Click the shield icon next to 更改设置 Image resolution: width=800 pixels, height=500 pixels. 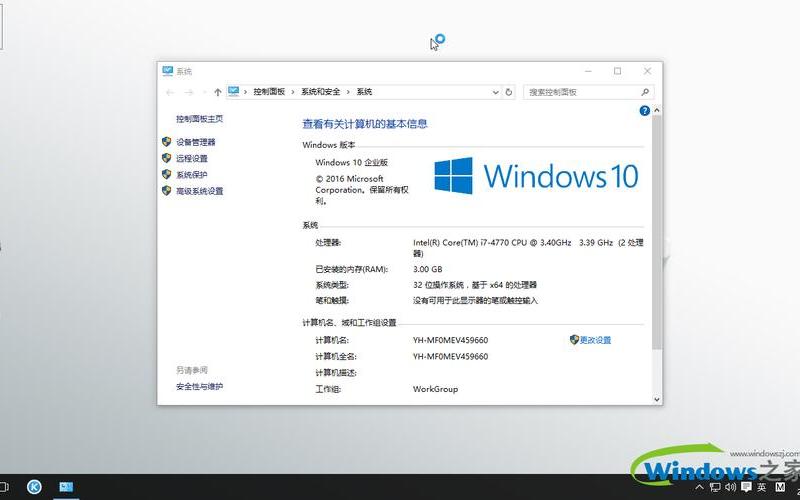(x=574, y=340)
